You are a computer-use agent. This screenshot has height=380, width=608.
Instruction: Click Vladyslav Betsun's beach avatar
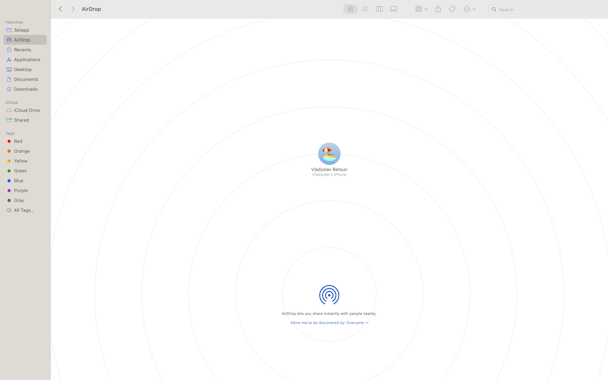point(329,154)
